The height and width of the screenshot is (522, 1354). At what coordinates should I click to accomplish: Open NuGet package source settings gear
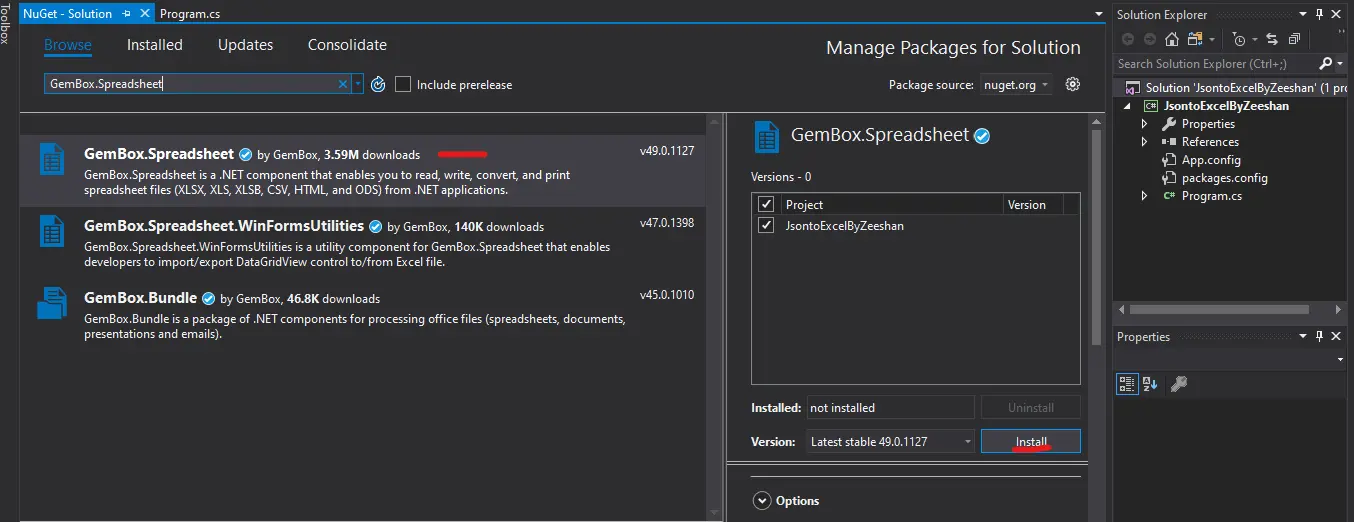[x=1073, y=84]
